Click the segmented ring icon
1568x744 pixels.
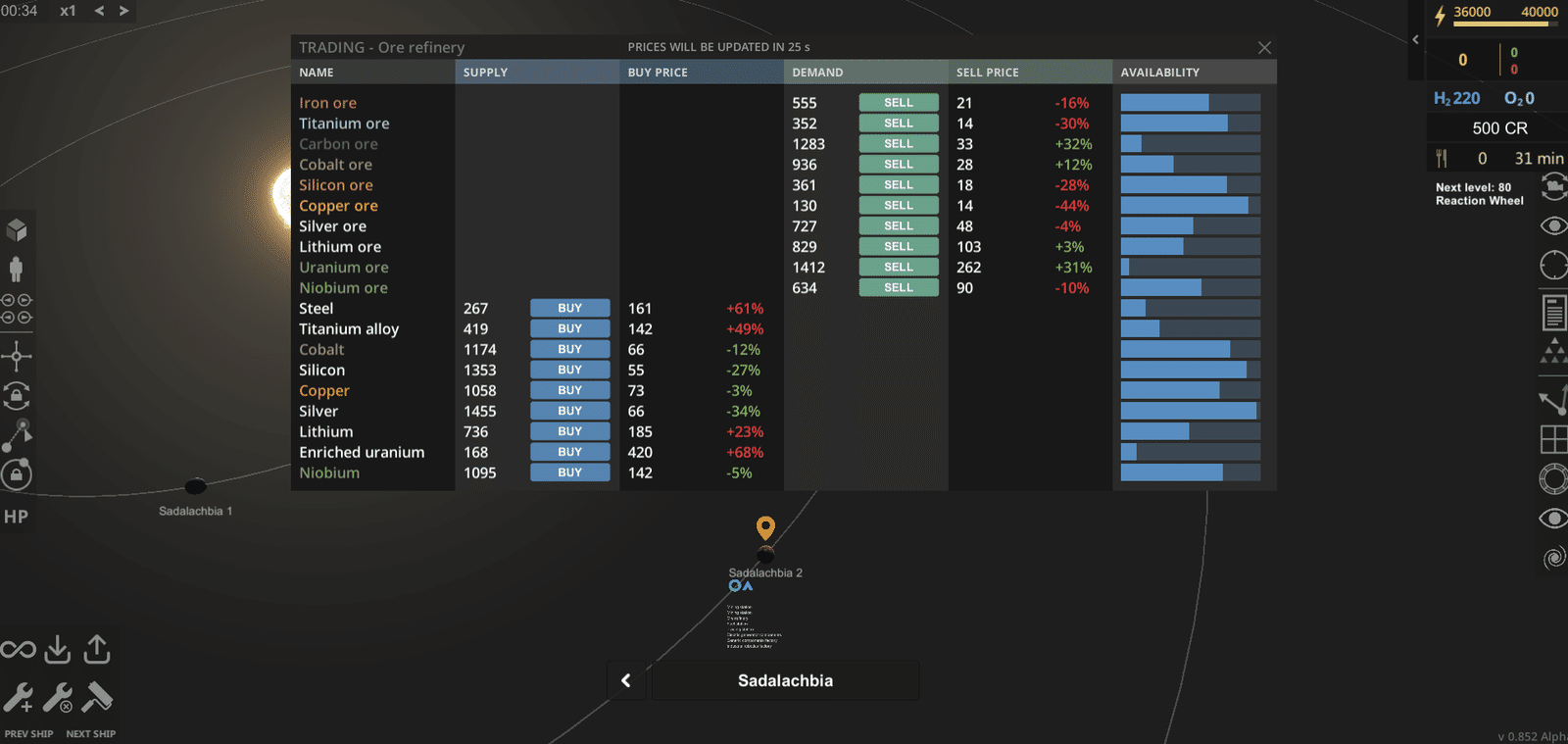[x=1554, y=479]
